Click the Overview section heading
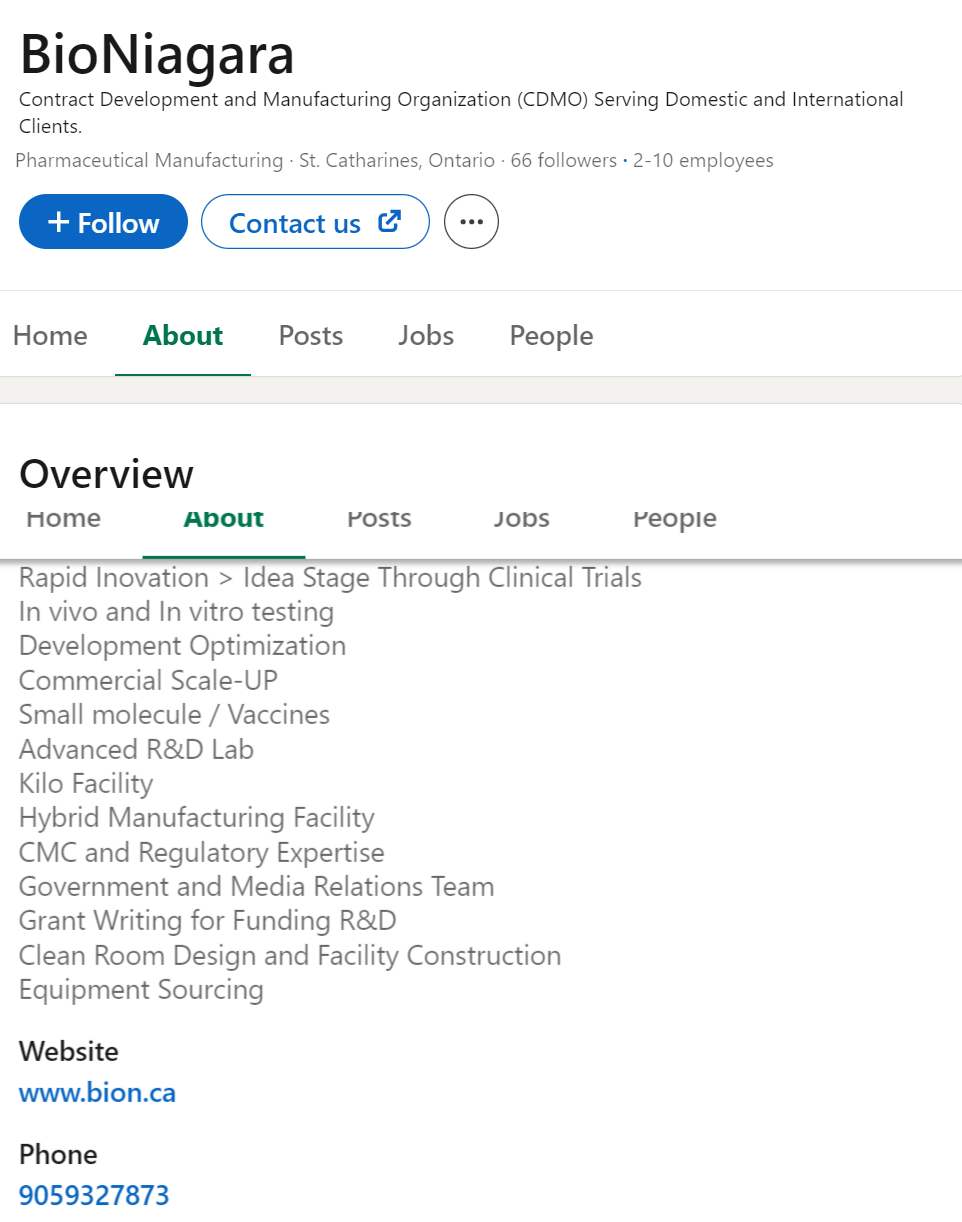Image resolution: width=962 pixels, height=1222 pixels. (x=106, y=474)
